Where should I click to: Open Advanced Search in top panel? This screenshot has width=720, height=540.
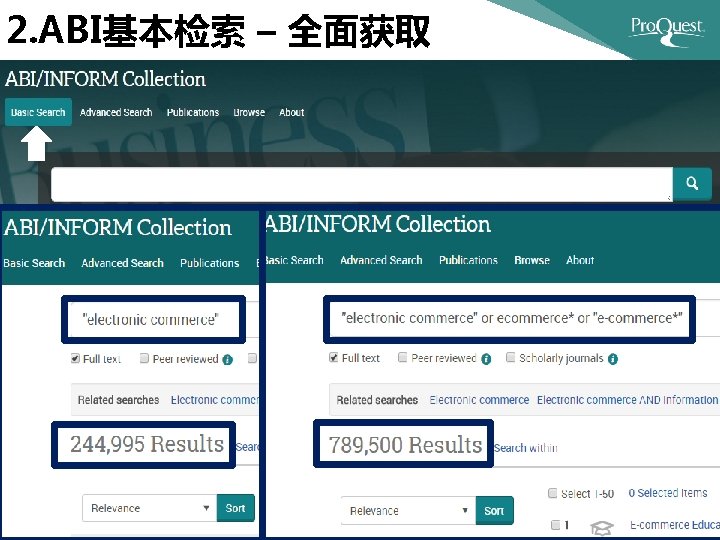[x=116, y=112]
